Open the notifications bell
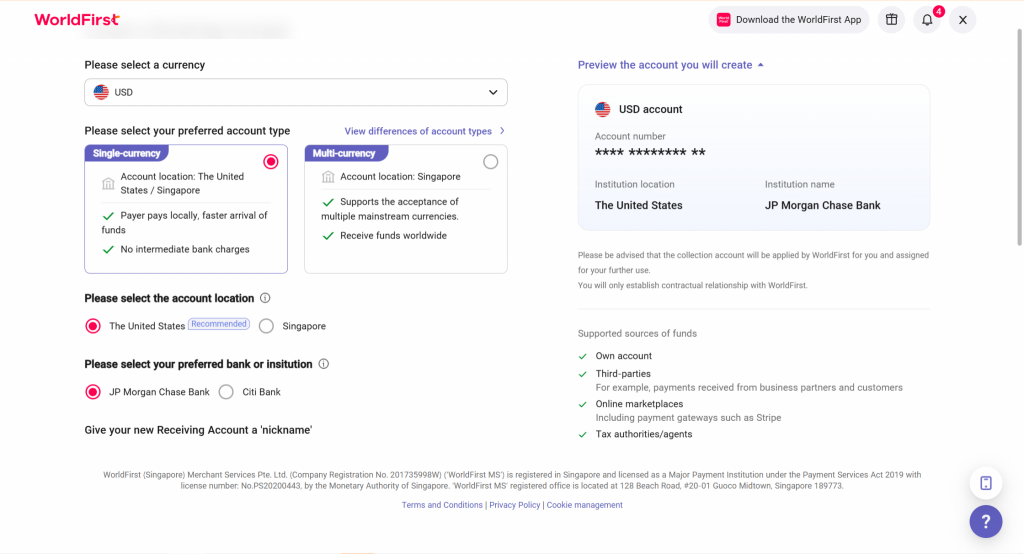This screenshot has width=1024, height=554. click(x=927, y=20)
